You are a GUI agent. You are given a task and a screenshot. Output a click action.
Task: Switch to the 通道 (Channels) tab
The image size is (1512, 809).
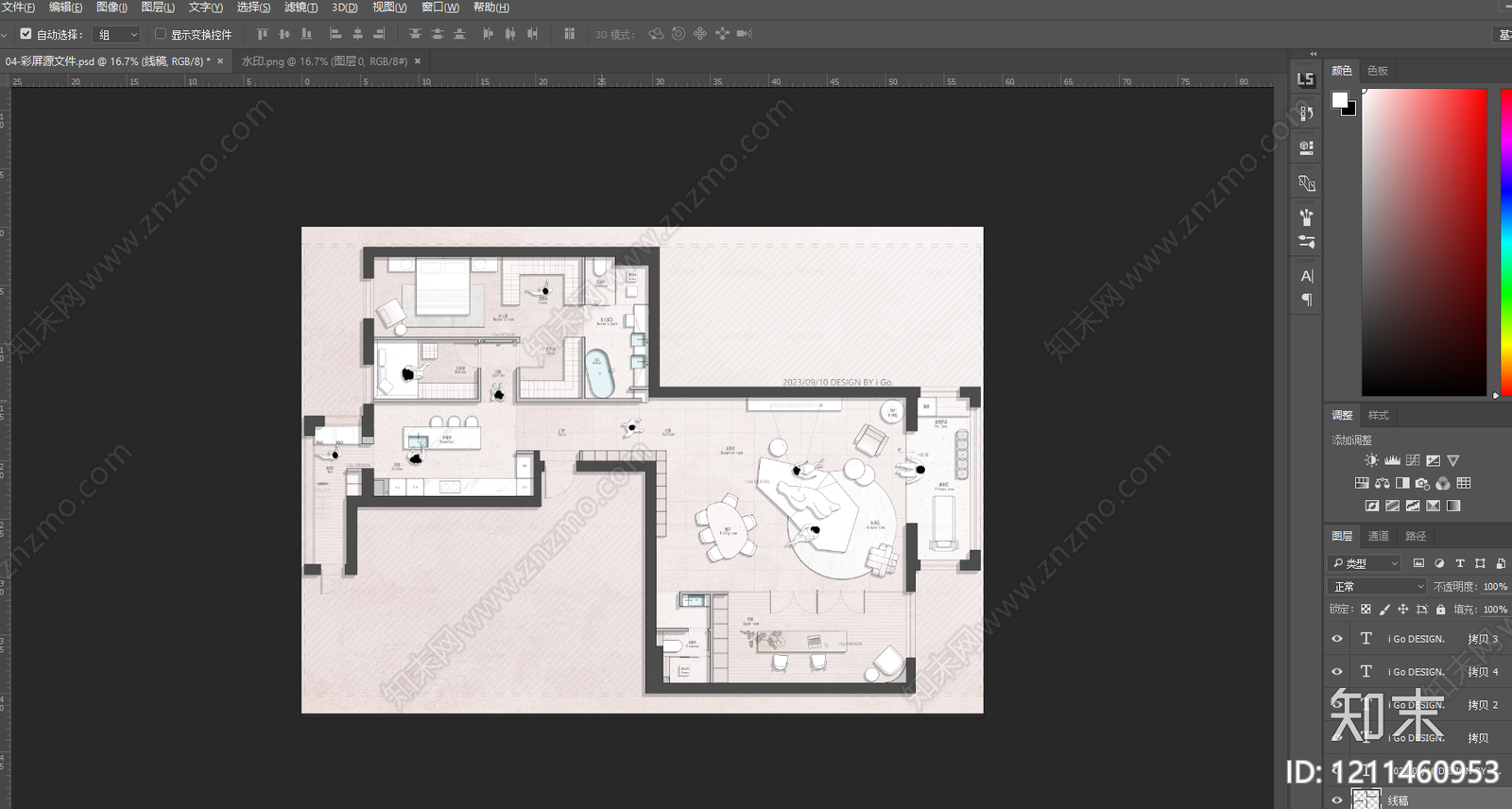1378,536
